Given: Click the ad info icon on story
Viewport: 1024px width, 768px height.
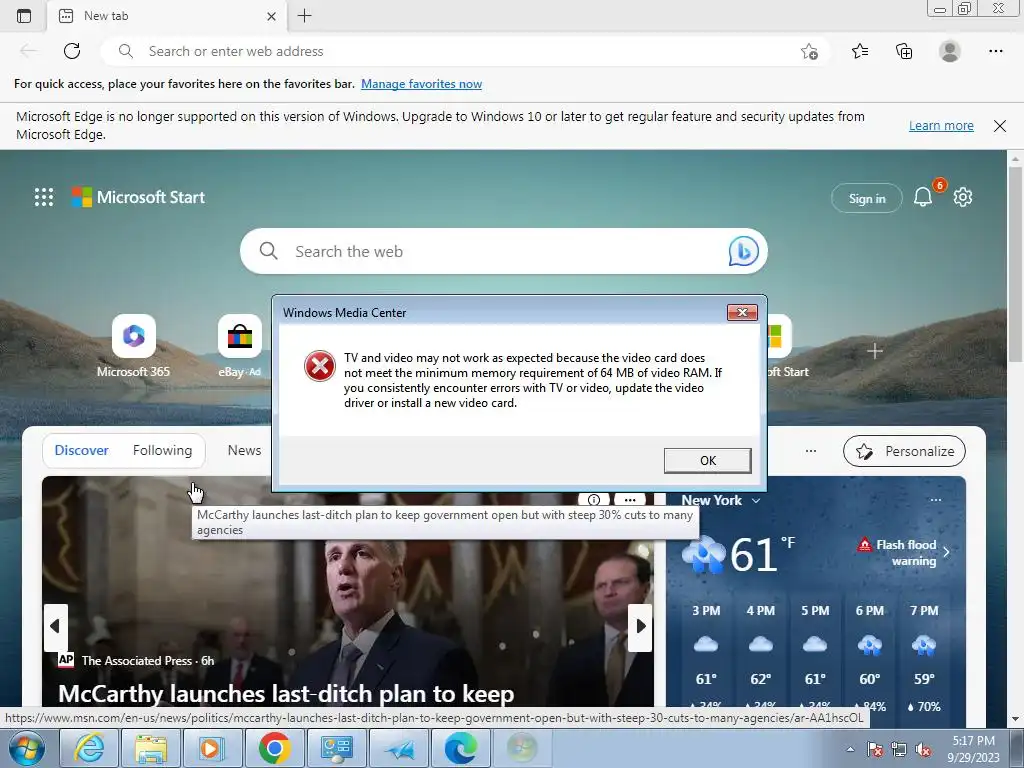Looking at the screenshot, I should click(x=594, y=500).
